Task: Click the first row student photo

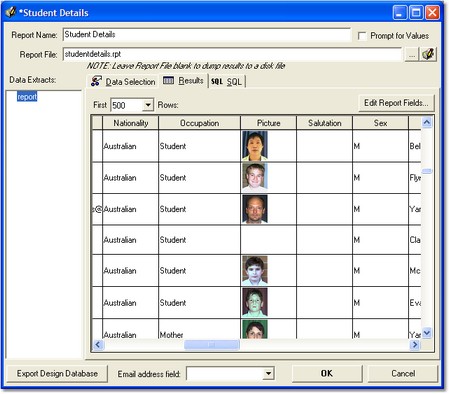Action: click(x=255, y=146)
